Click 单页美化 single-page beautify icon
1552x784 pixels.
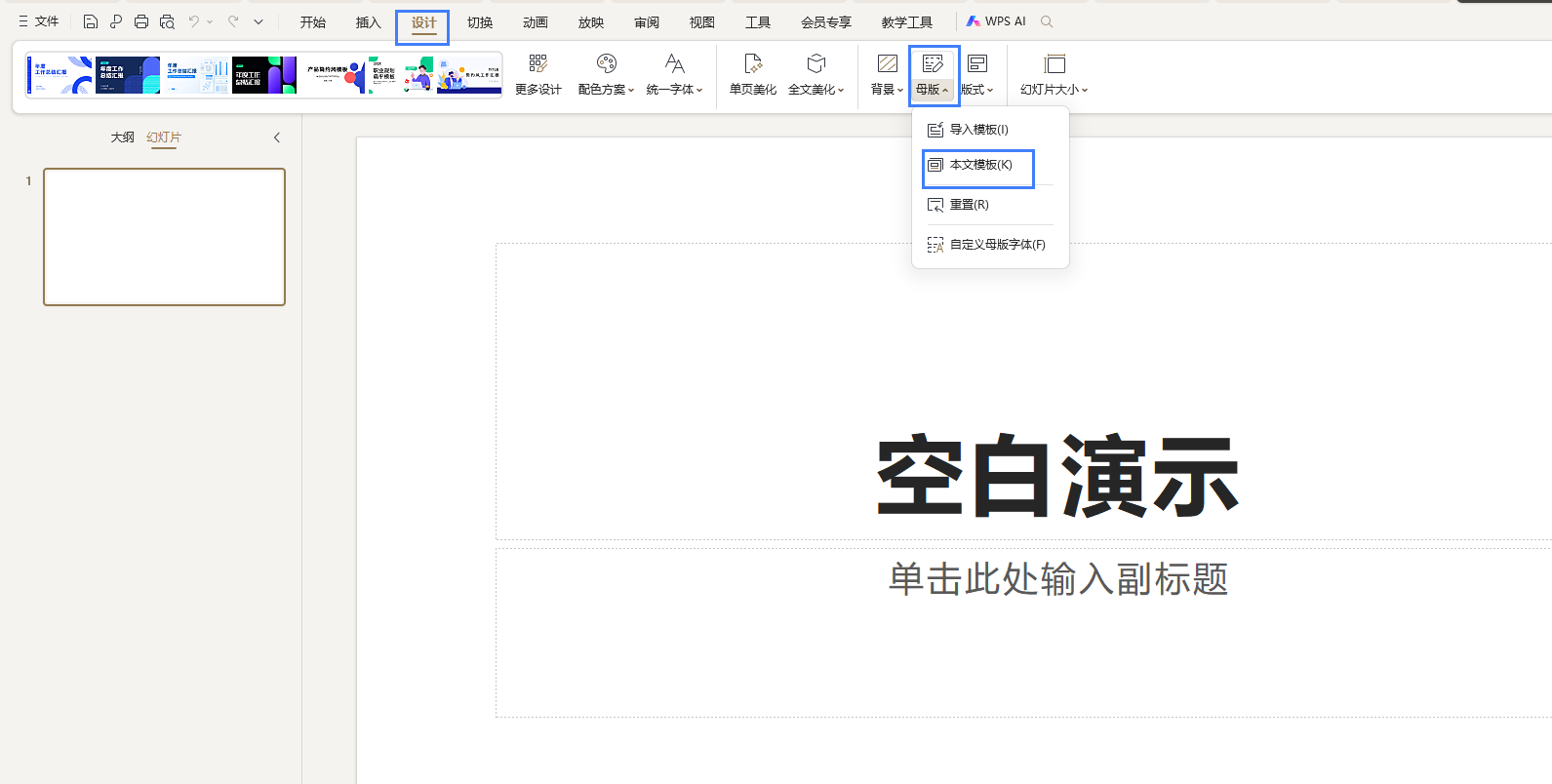point(752,74)
